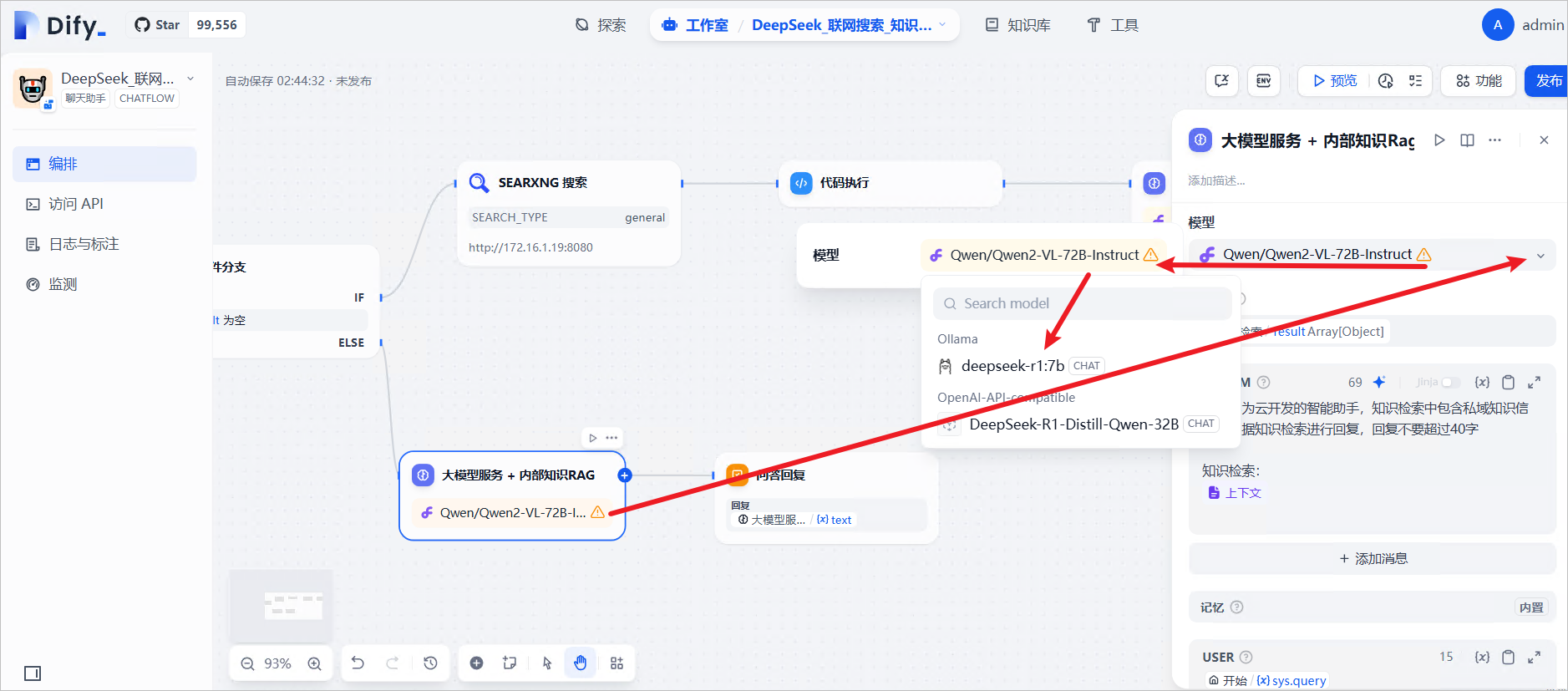Screen dimensions: 1568x691
Task: Open the admin account avatar
Action: pyautogui.click(x=1498, y=25)
